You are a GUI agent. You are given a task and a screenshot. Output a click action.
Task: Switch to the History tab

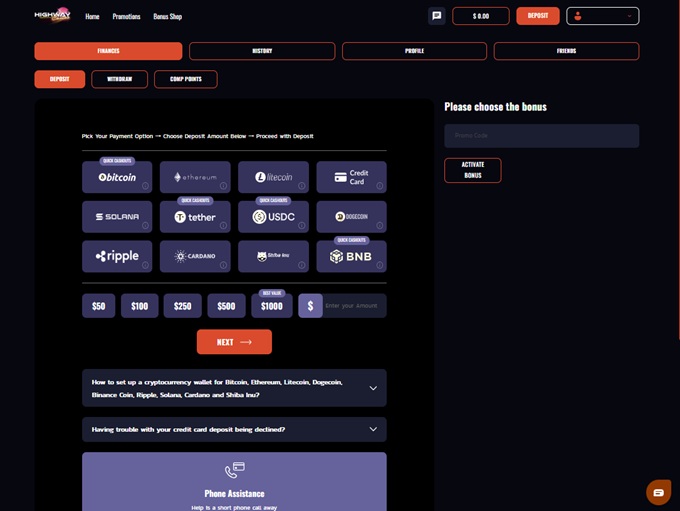[x=262, y=51]
